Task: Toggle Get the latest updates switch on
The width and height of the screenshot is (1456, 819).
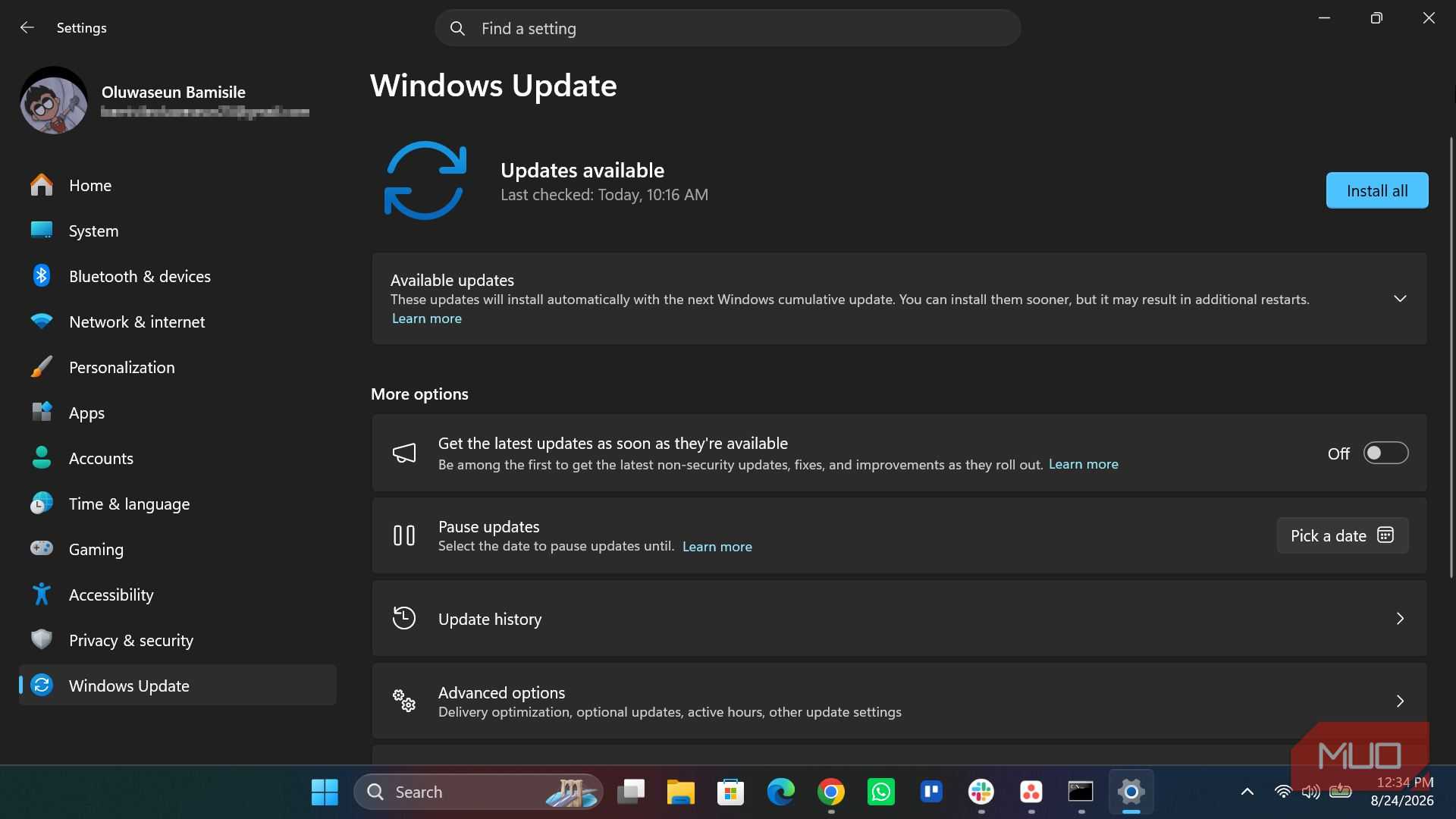Action: pyautogui.click(x=1385, y=453)
